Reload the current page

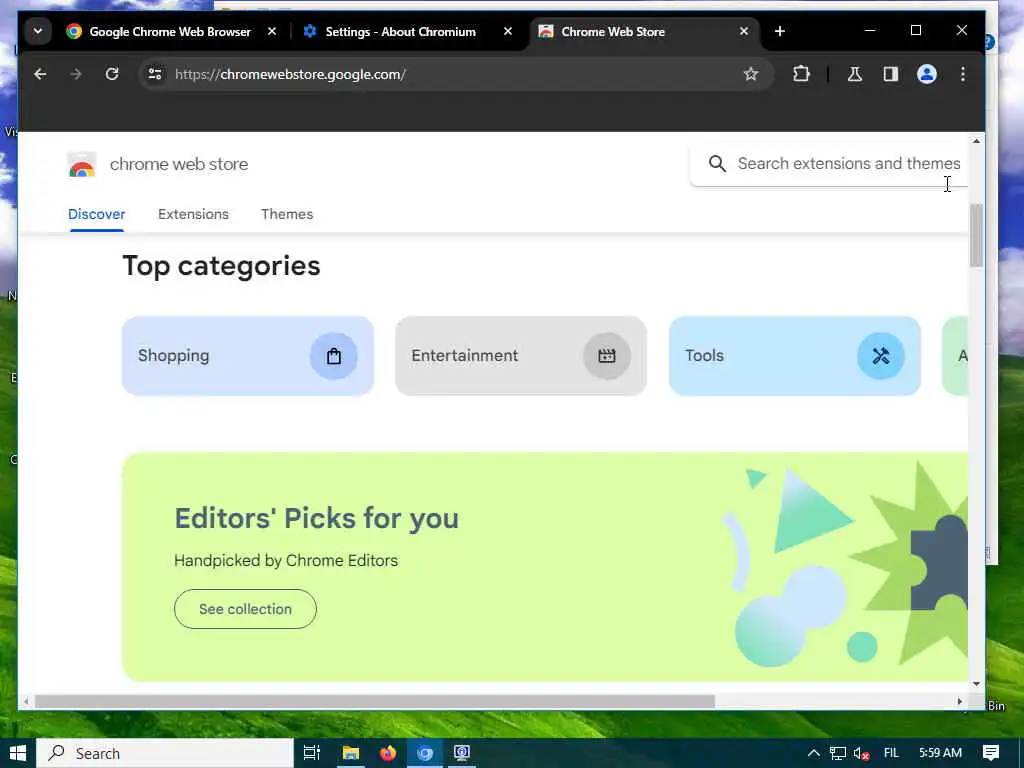(x=112, y=74)
